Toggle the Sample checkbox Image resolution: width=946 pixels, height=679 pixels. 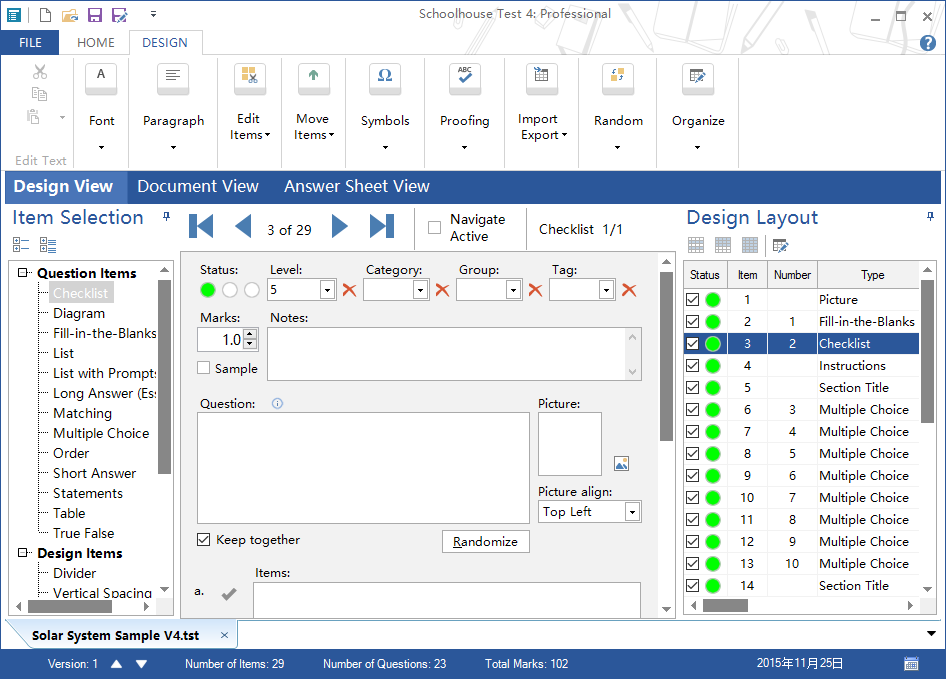[204, 368]
